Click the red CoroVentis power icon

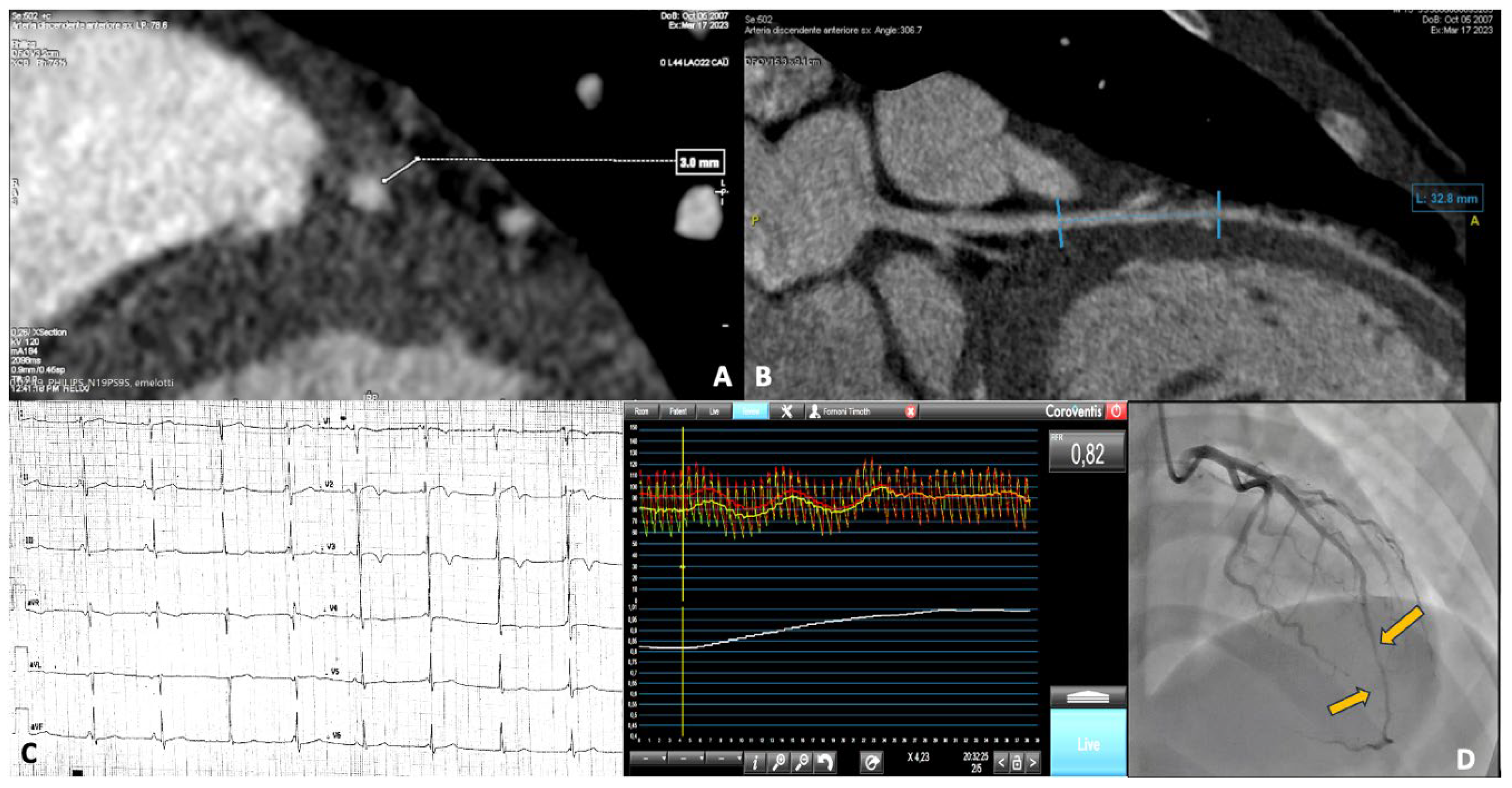(1115, 411)
